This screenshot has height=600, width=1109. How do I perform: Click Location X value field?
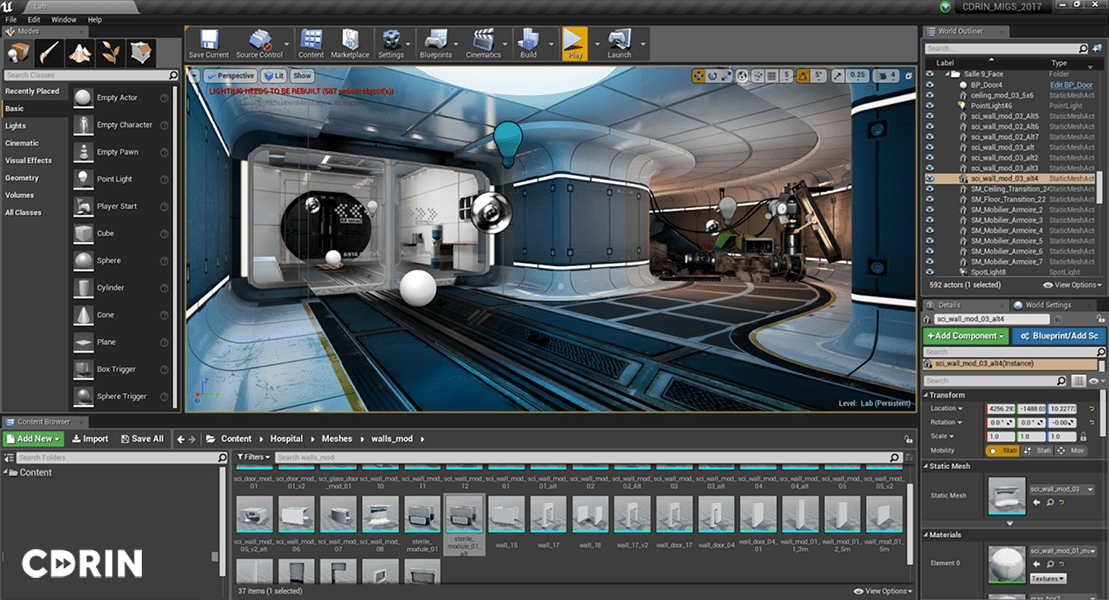pyautogui.click(x=1001, y=409)
